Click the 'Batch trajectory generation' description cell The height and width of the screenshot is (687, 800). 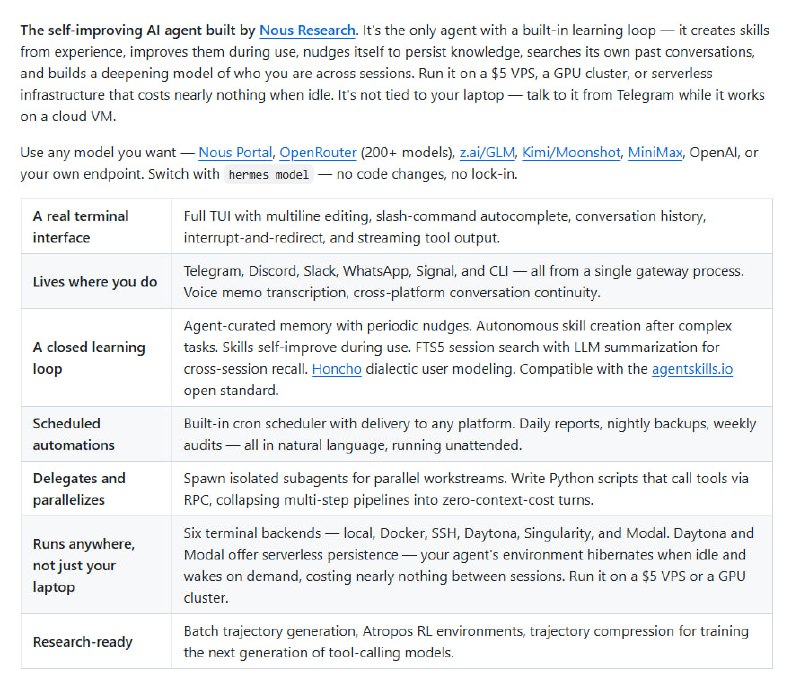coord(466,642)
